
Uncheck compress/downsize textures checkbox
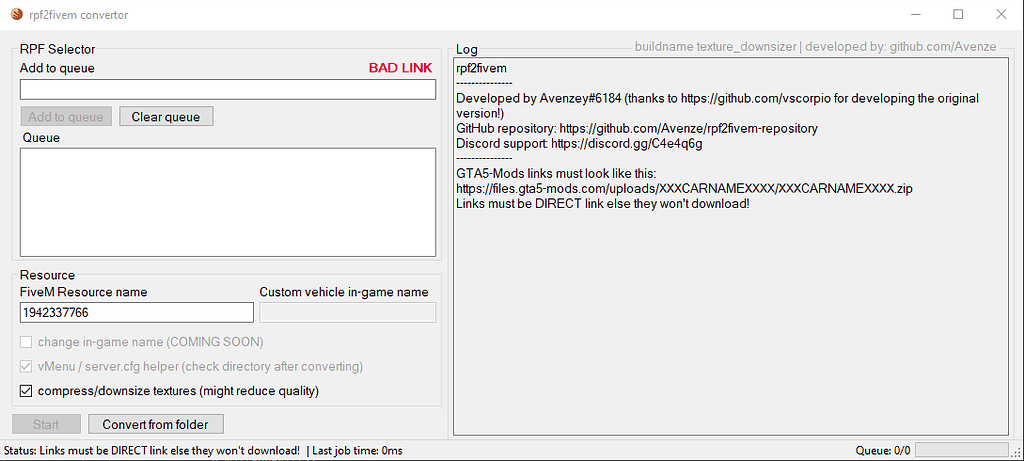pos(26,392)
